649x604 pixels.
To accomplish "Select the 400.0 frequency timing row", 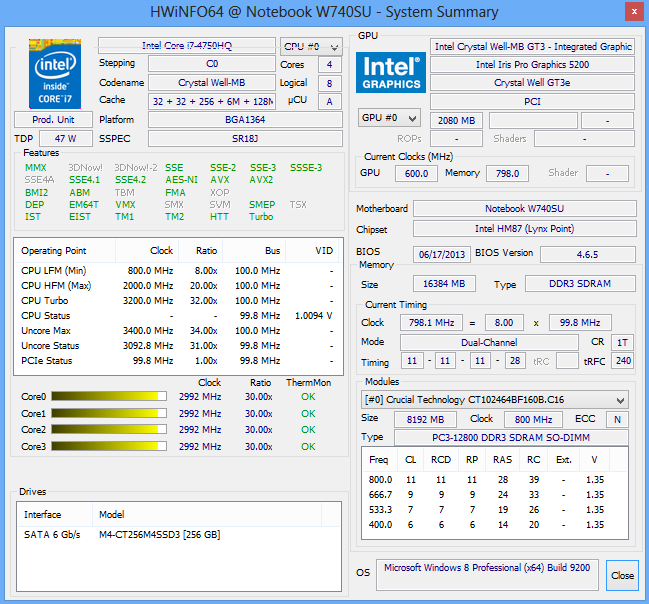I will (495, 525).
